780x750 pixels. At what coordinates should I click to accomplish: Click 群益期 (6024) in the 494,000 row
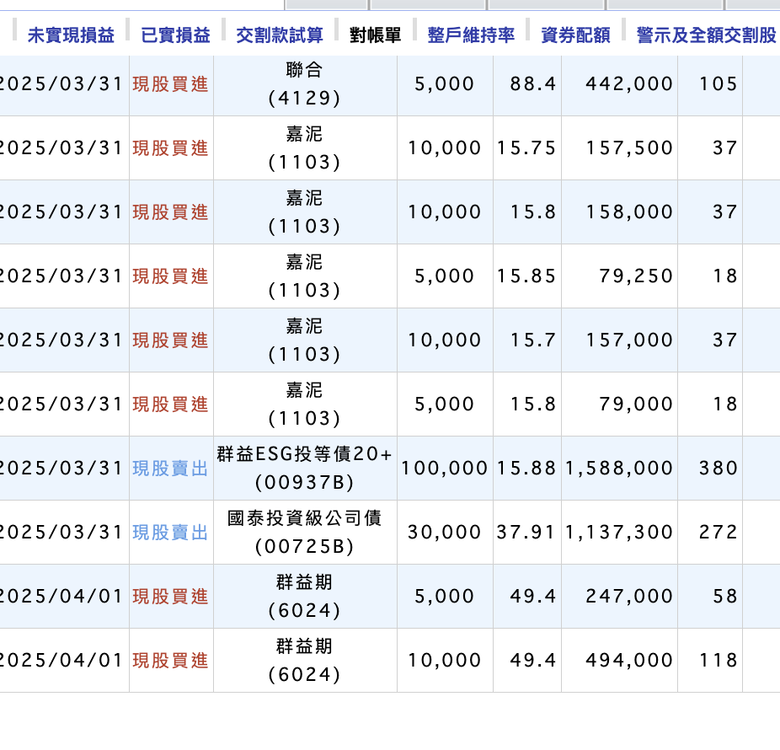(x=304, y=661)
